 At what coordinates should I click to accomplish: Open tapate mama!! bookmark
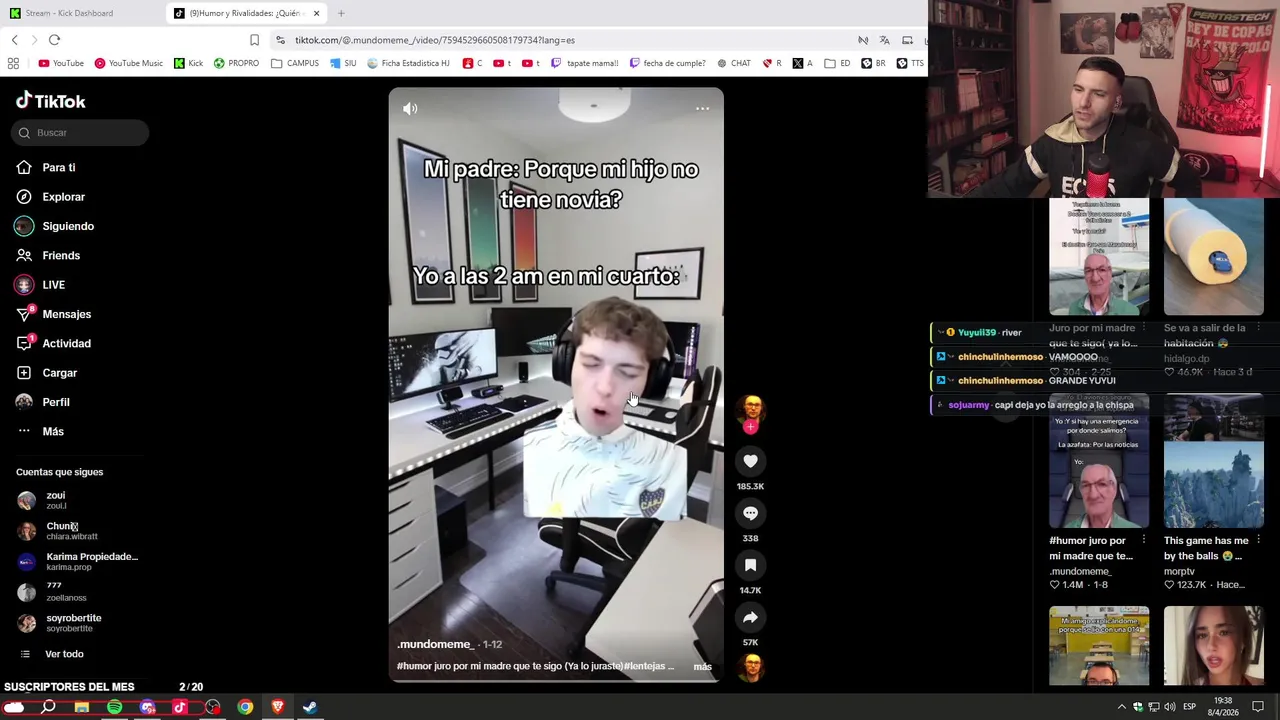coord(585,63)
